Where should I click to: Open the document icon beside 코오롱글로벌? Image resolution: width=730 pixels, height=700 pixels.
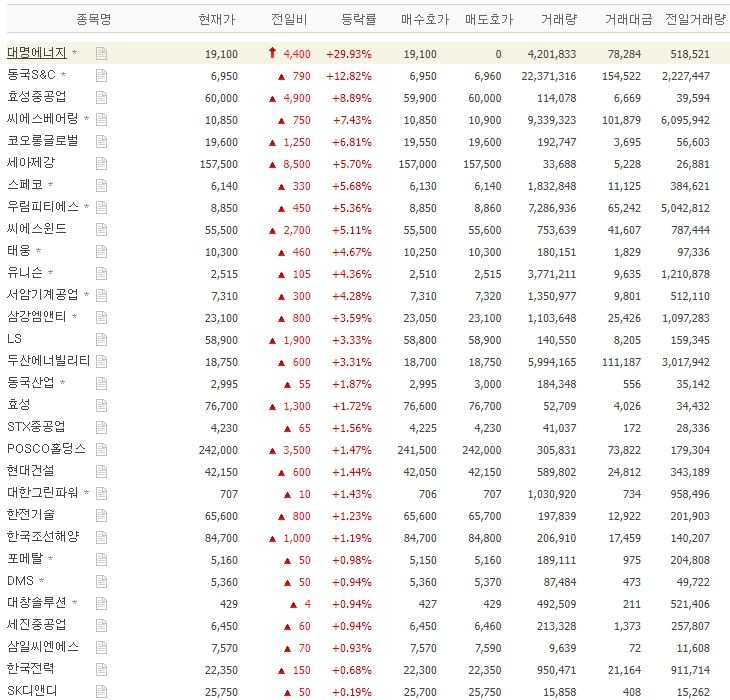pyautogui.click(x=101, y=141)
